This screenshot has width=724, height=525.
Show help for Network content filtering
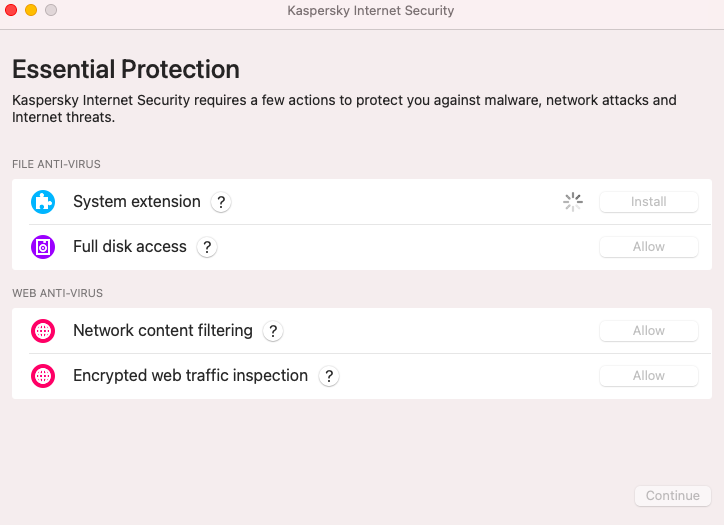(x=273, y=331)
